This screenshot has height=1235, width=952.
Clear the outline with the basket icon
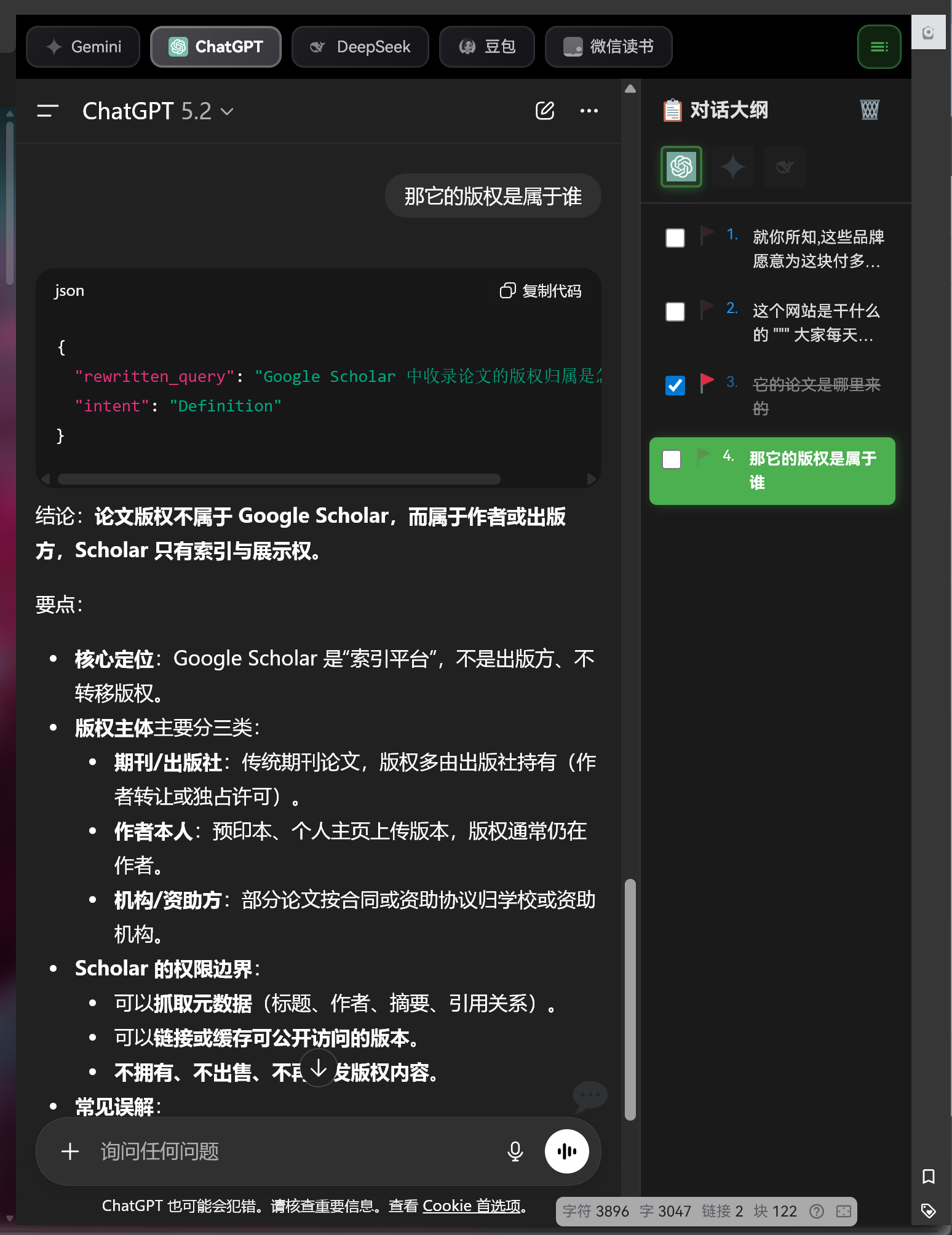870,110
